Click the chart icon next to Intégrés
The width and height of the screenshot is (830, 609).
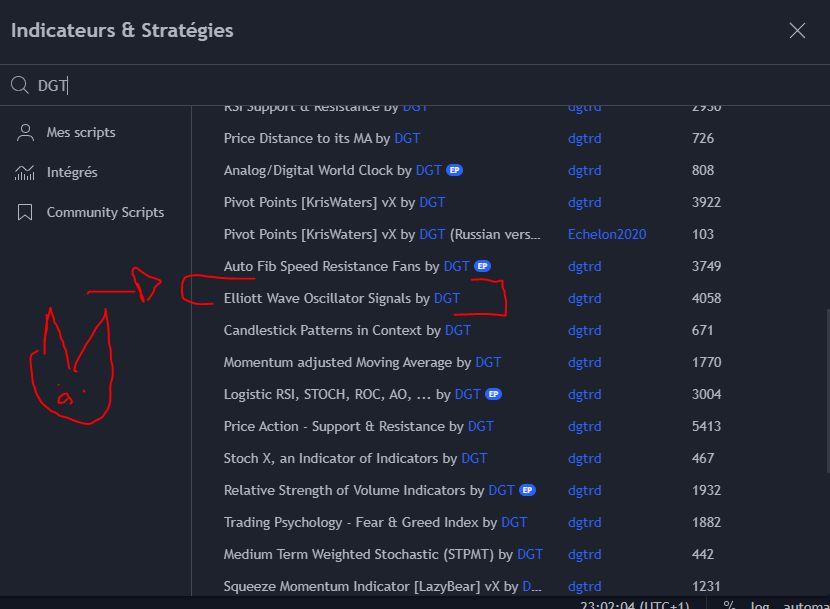click(x=25, y=171)
